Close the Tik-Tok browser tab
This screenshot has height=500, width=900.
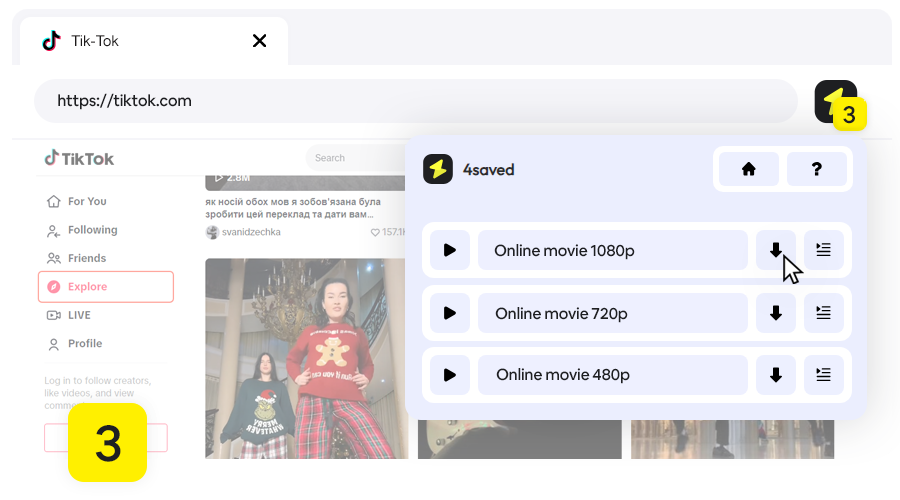tap(260, 41)
